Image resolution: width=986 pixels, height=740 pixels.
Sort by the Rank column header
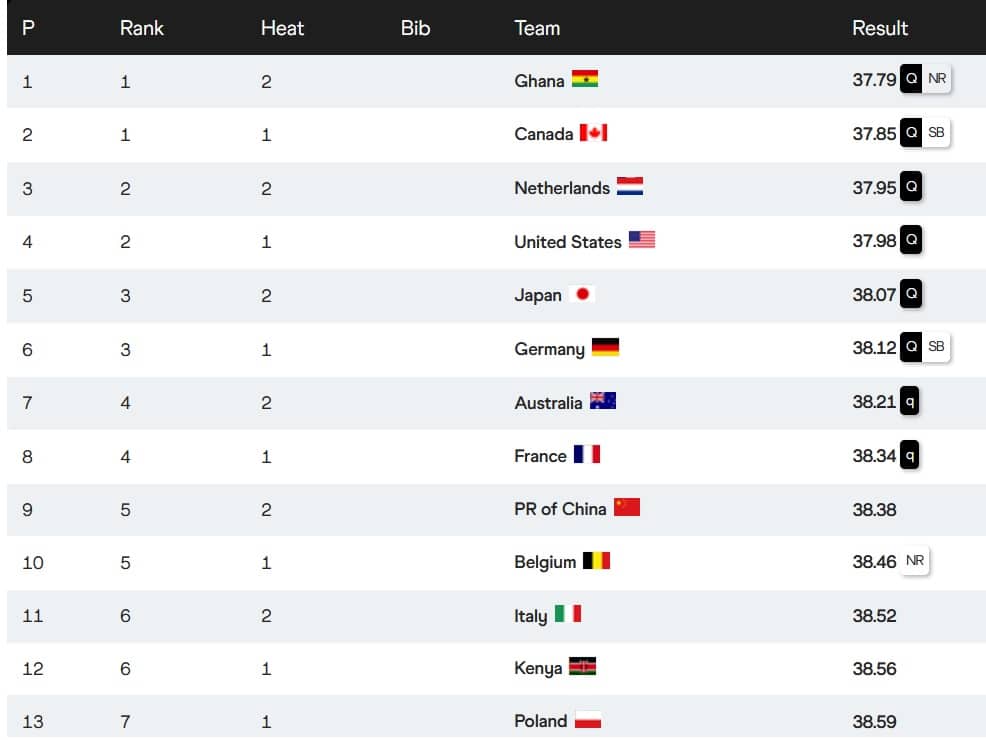[142, 28]
